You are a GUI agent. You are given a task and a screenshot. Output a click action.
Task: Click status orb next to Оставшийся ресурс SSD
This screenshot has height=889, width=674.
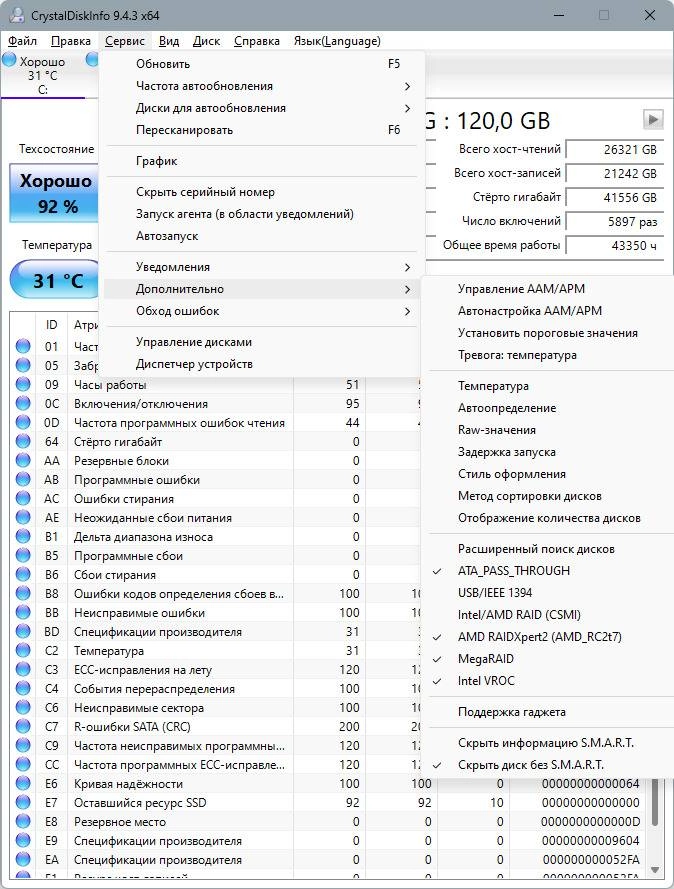click(x=23, y=802)
